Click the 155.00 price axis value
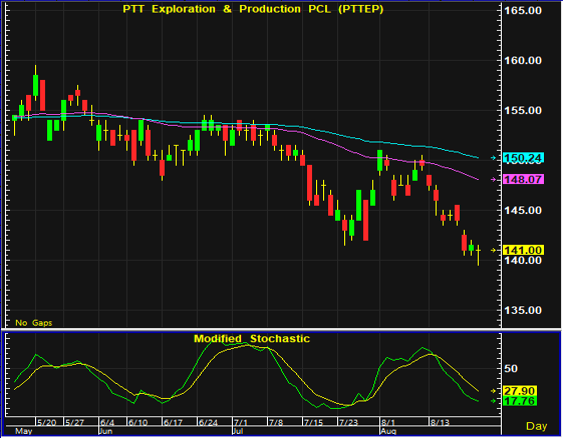The width and height of the screenshot is (563, 438). coord(523,111)
